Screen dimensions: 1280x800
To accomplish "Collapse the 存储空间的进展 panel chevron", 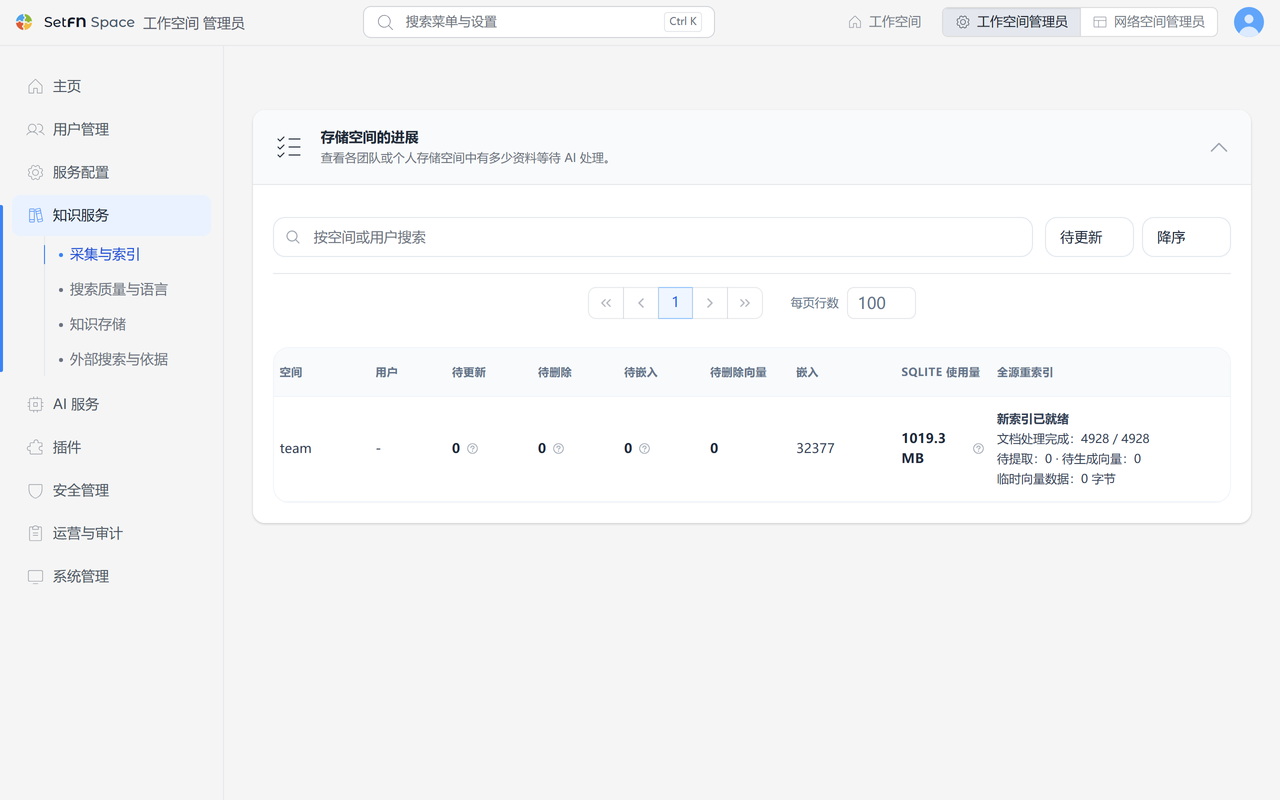I will 1218,147.
